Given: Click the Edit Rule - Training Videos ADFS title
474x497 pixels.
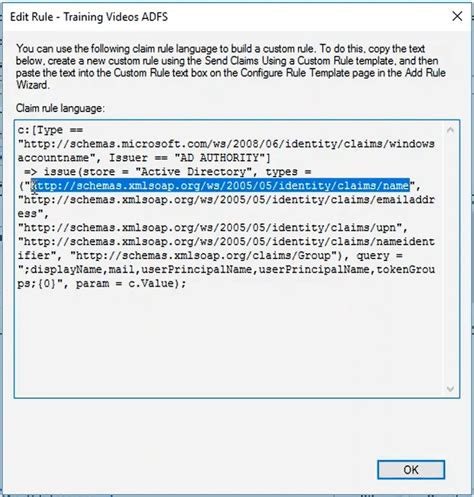Looking at the screenshot, I should tap(89, 17).
